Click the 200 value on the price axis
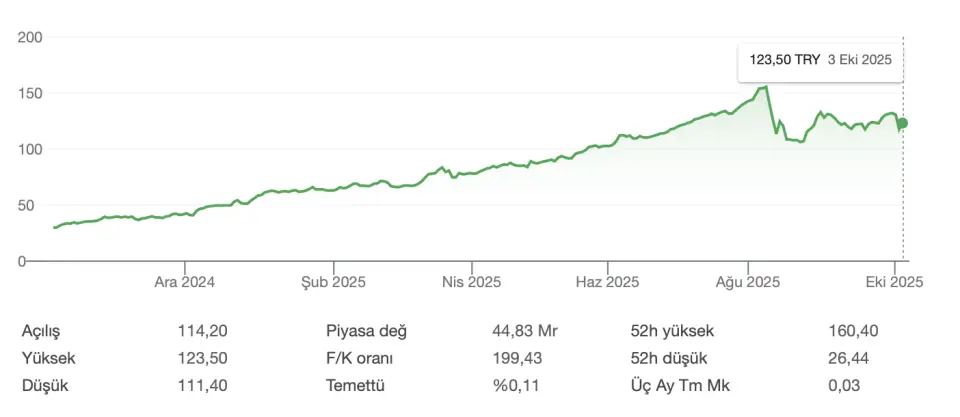Screen dimensions: 960x417 (30, 37)
